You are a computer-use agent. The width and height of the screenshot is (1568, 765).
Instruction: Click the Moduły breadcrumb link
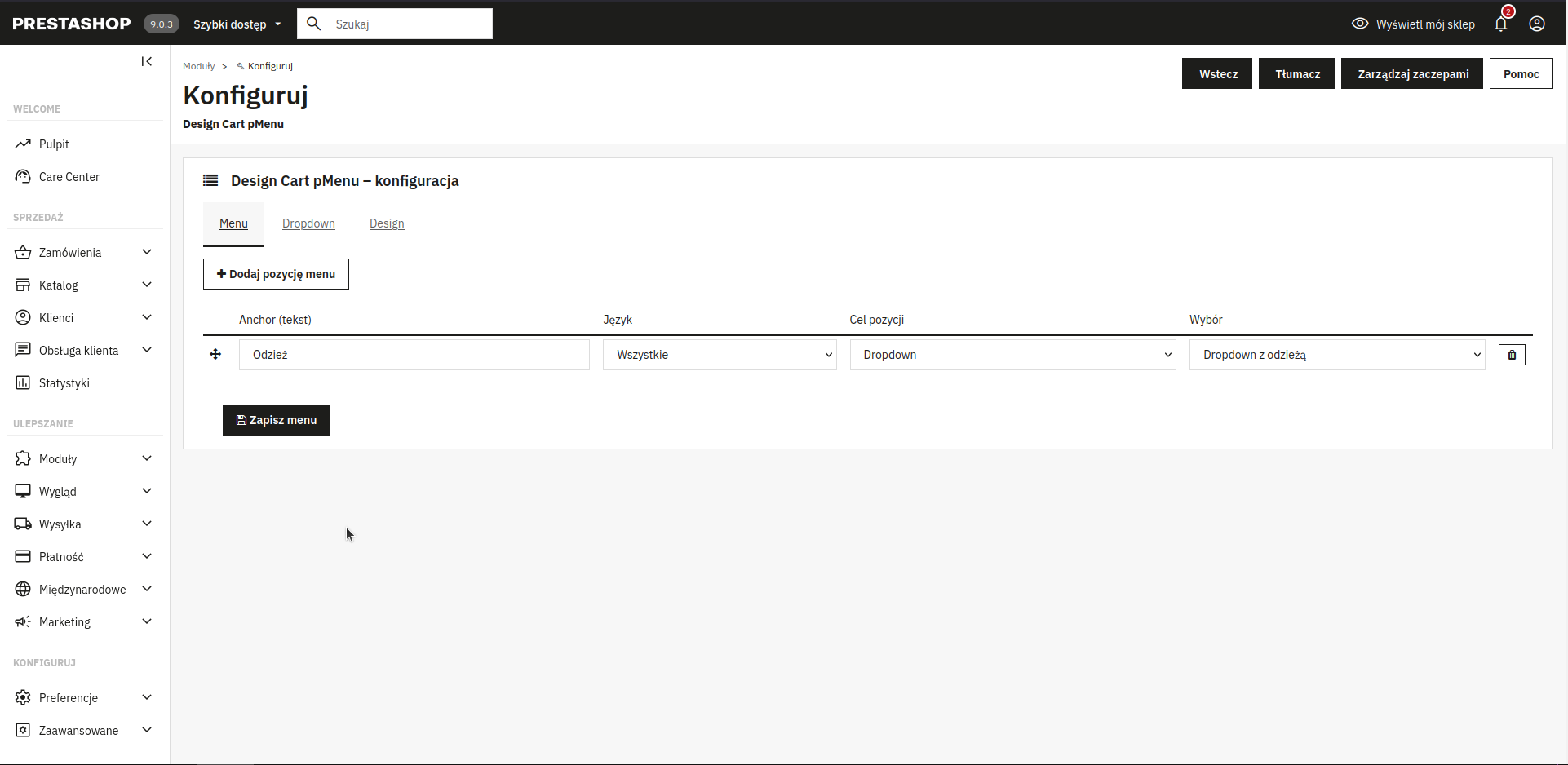[x=199, y=66]
